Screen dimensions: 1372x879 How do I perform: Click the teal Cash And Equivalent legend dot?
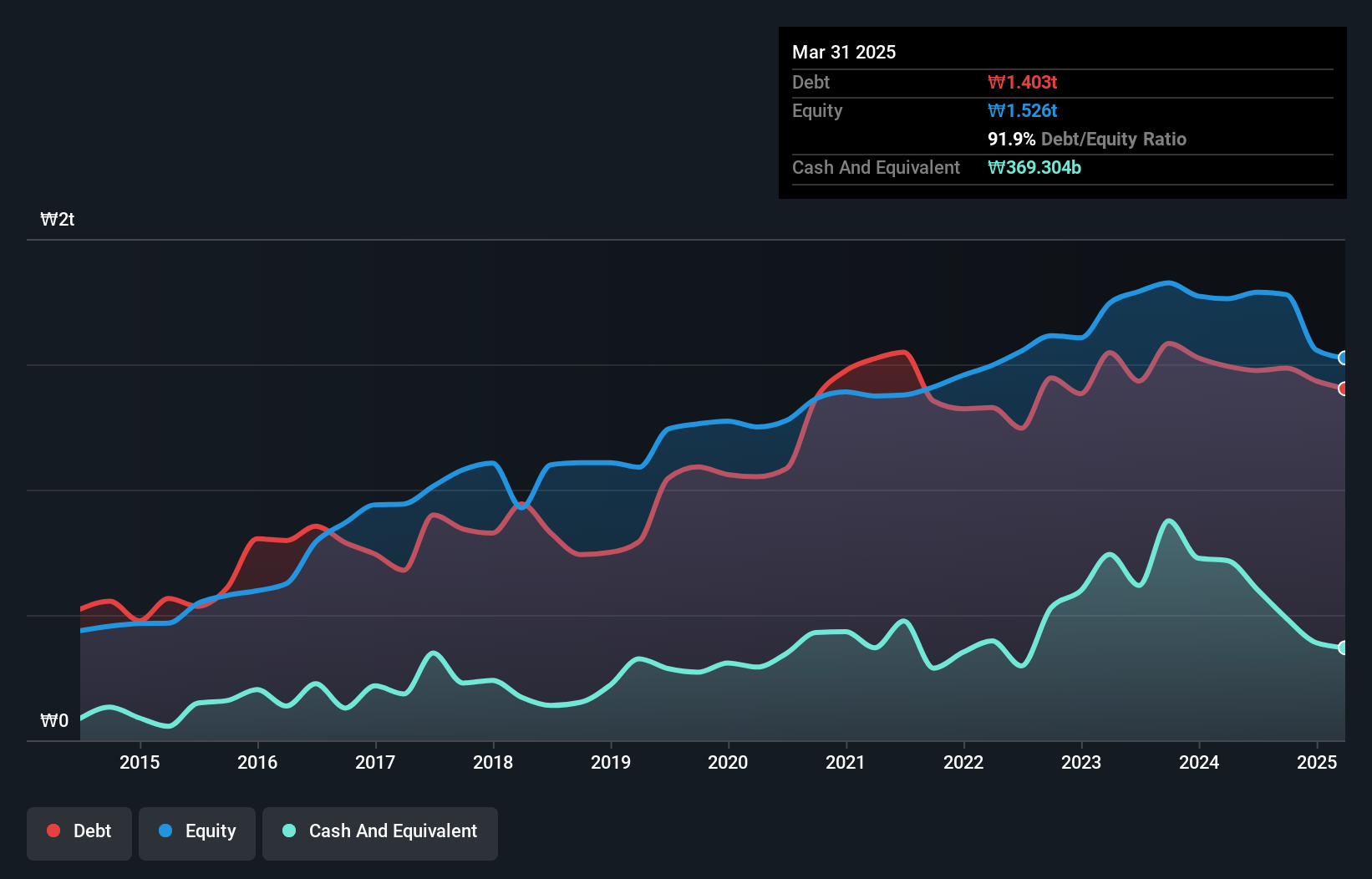(x=287, y=831)
